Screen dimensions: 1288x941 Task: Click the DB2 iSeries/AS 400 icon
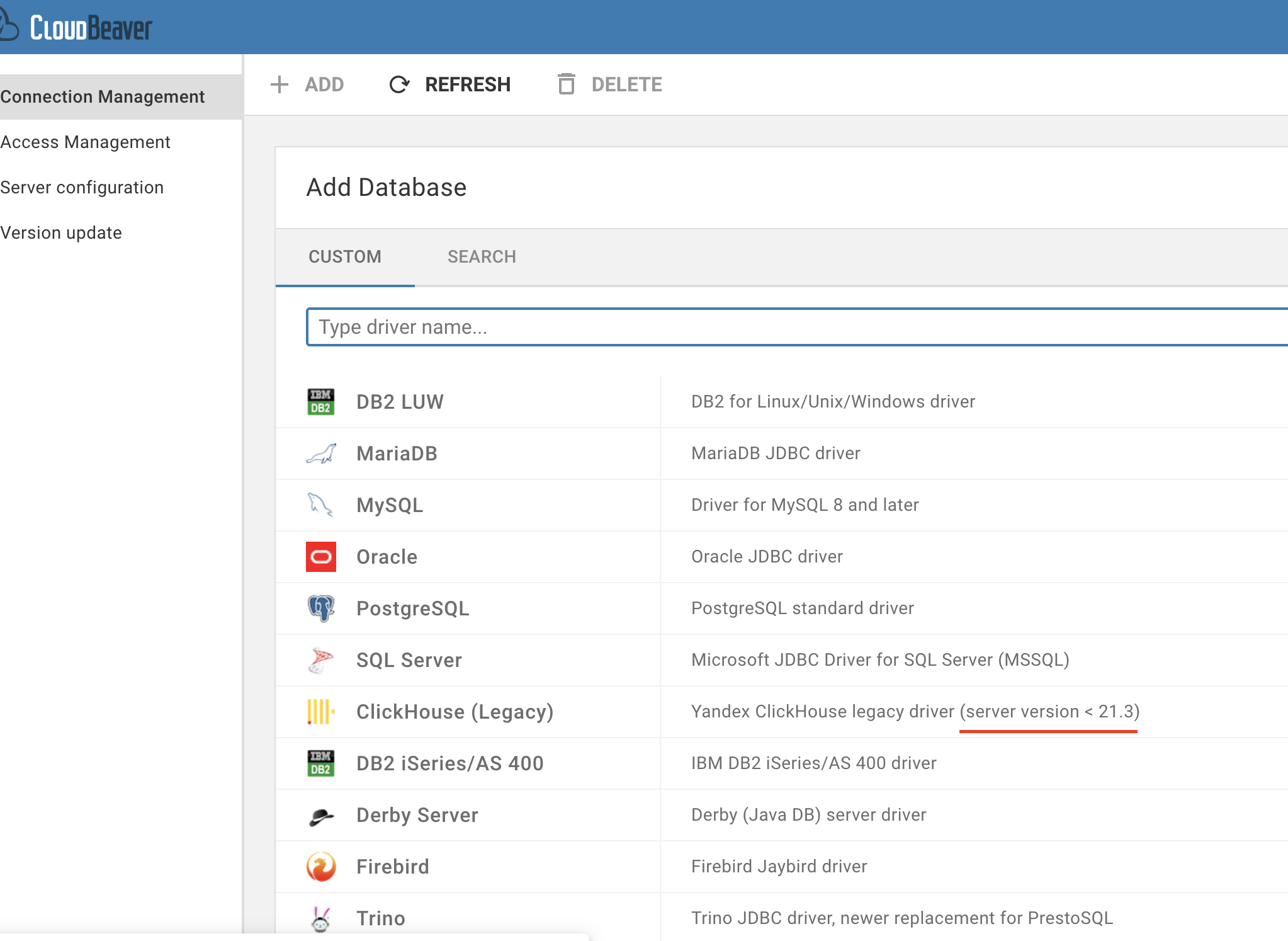tap(321, 763)
